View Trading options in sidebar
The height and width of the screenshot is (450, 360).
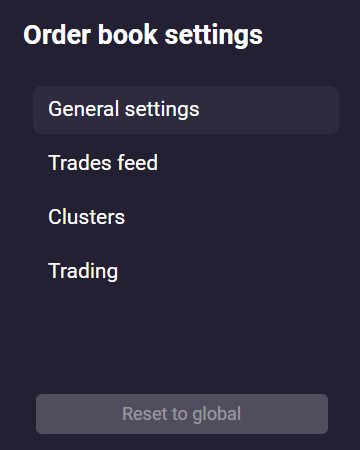click(x=186, y=271)
